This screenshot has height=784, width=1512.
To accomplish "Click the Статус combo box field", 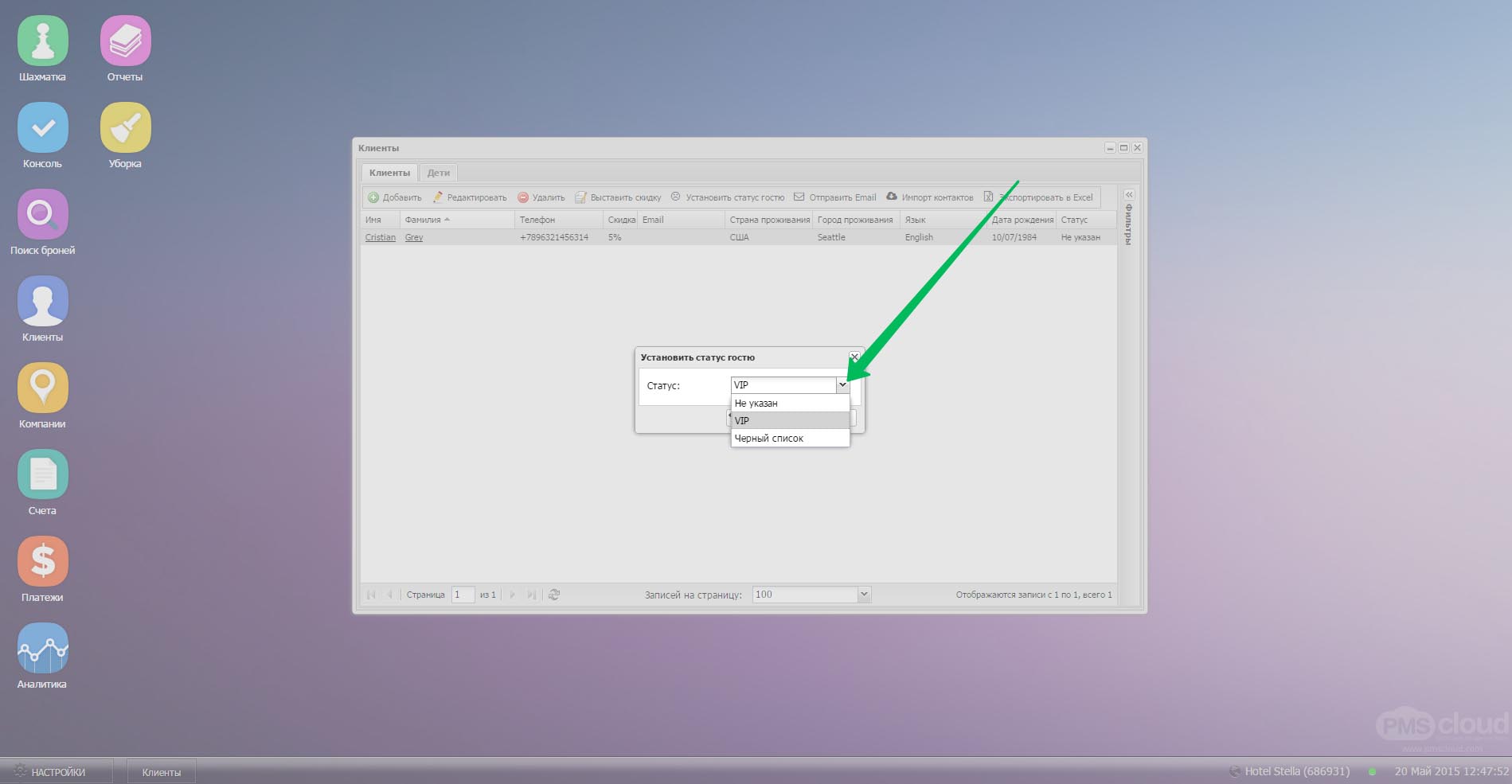I will pos(783,385).
